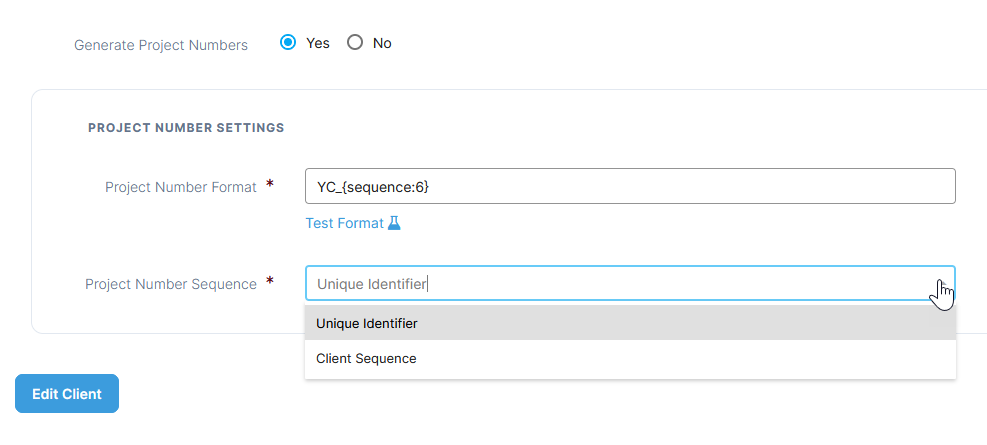Click the "Yes" label text
Viewport: 987px width, 445px height.
click(318, 43)
